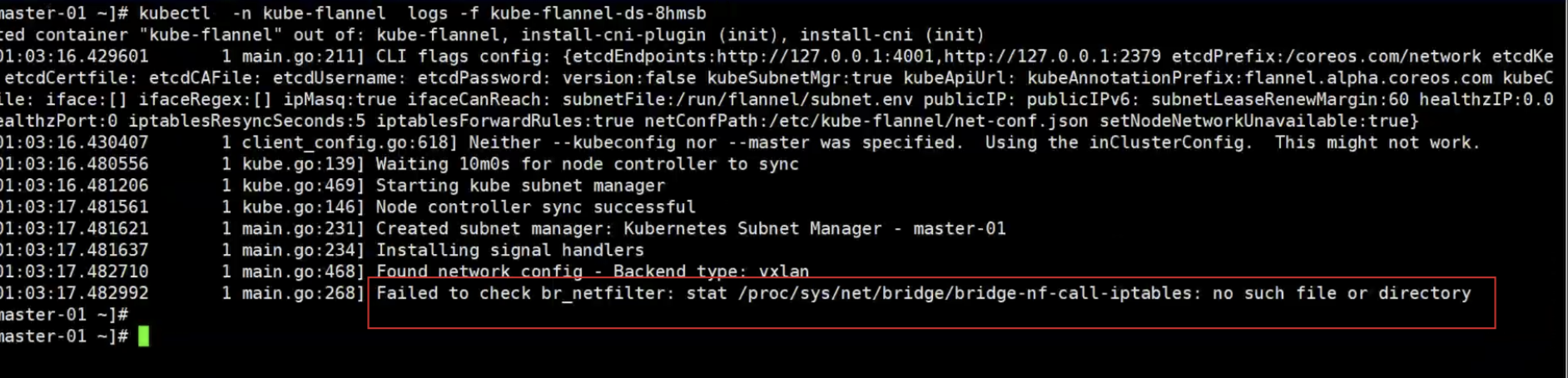This screenshot has height=378, width=1568.
Task: Click the "Installing signal handlers" log text
Action: 509,250
